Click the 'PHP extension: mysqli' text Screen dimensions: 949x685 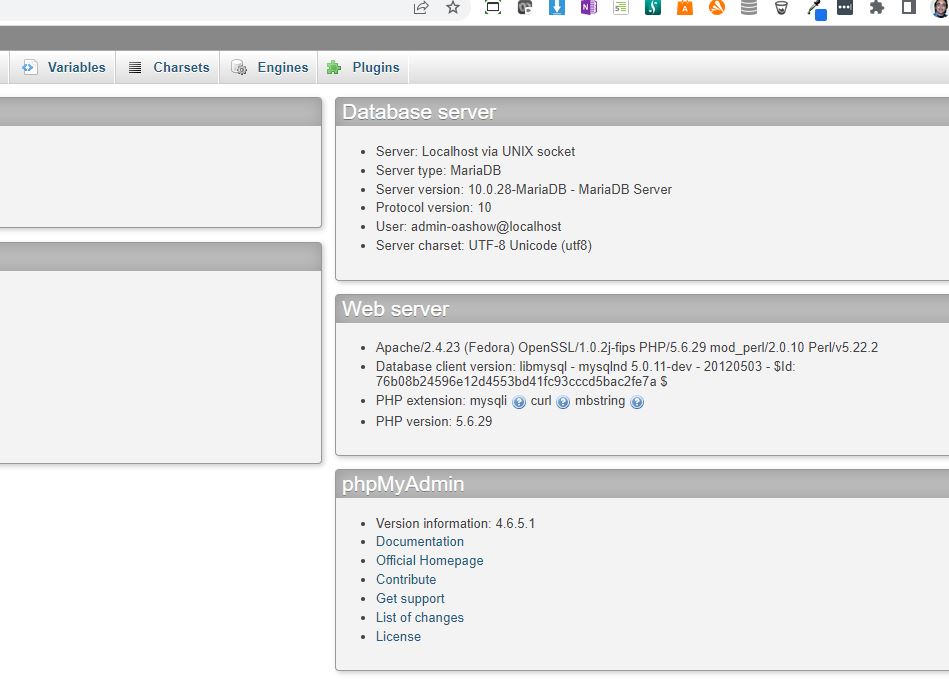click(441, 401)
